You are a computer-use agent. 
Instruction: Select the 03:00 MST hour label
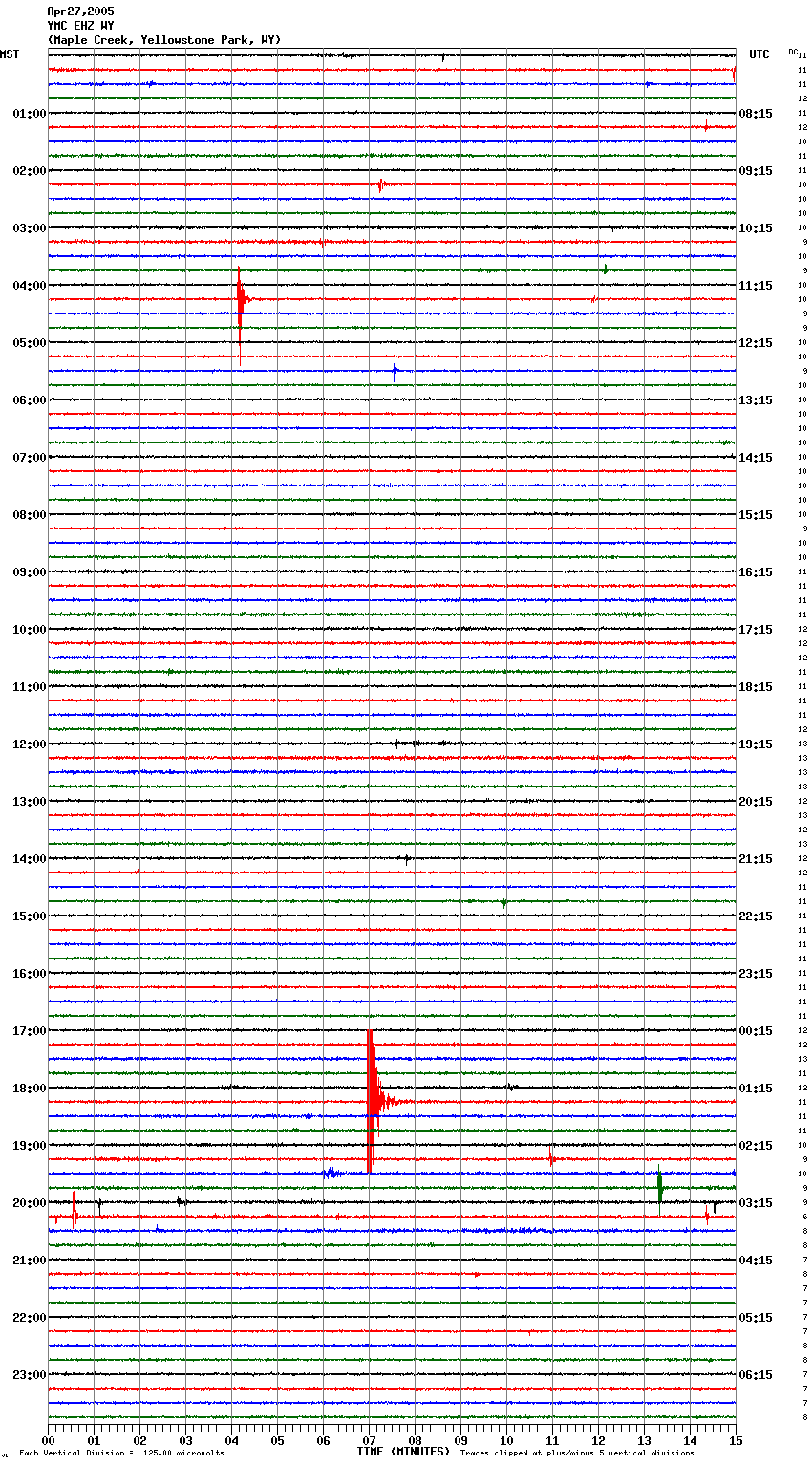click(29, 228)
